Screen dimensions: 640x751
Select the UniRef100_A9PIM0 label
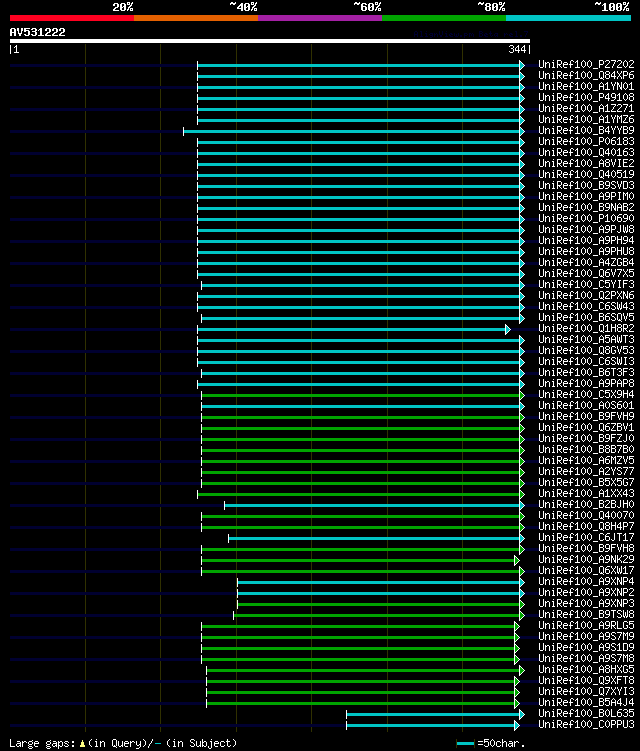point(586,196)
